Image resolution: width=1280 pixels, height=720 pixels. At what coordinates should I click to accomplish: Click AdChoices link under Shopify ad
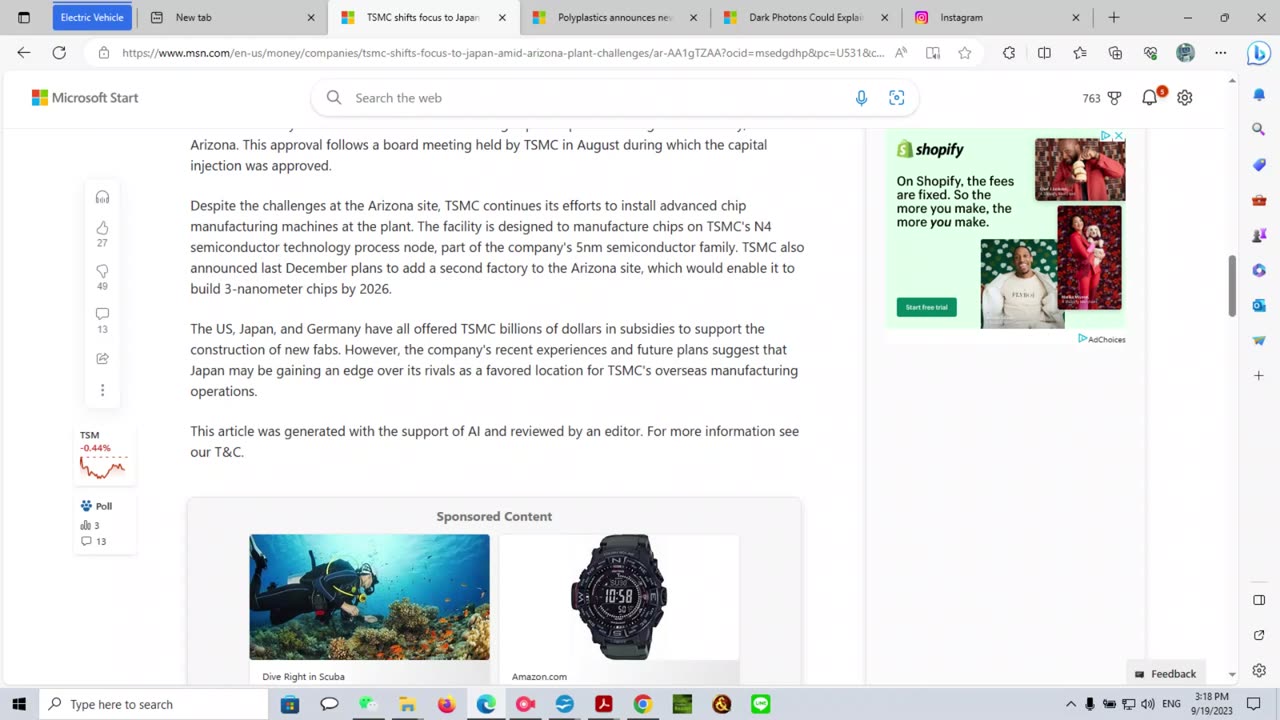click(1102, 339)
